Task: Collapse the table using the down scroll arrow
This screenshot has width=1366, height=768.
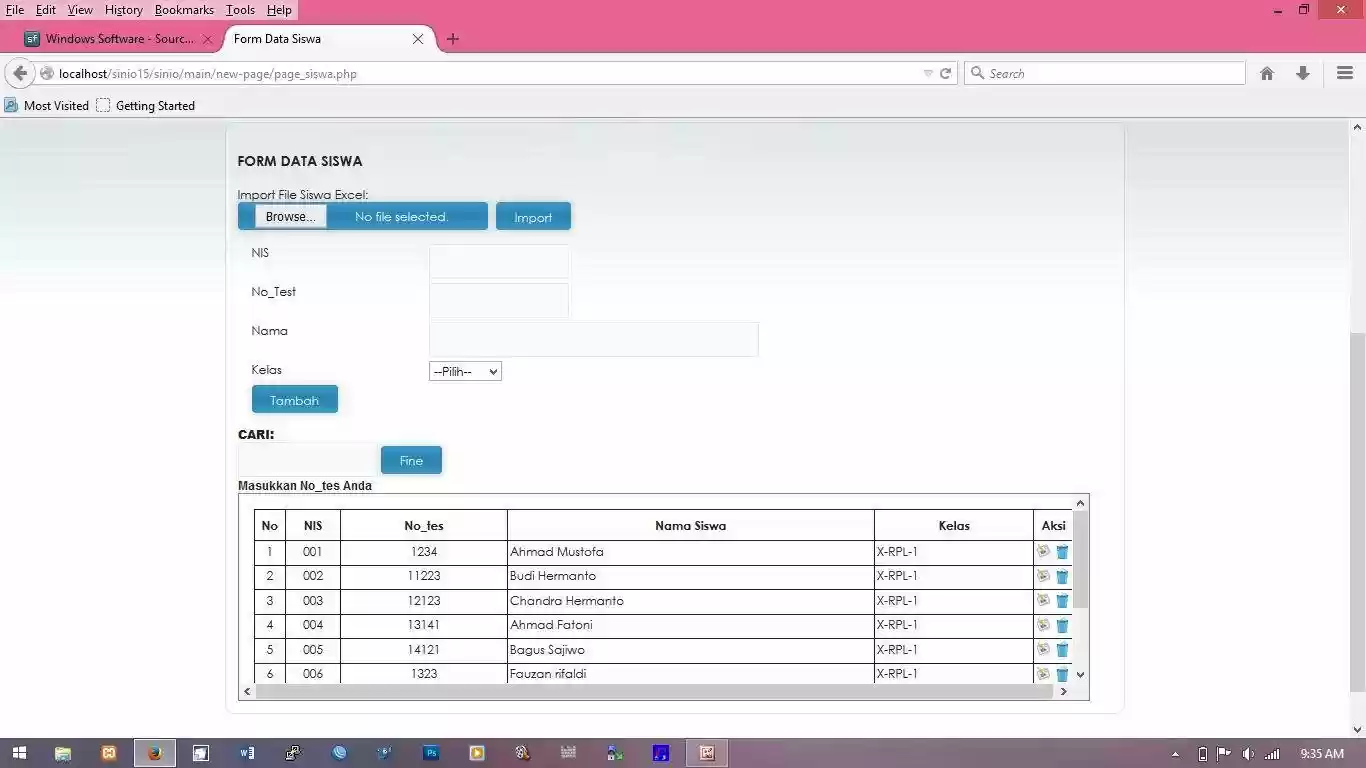Action: (1079, 674)
